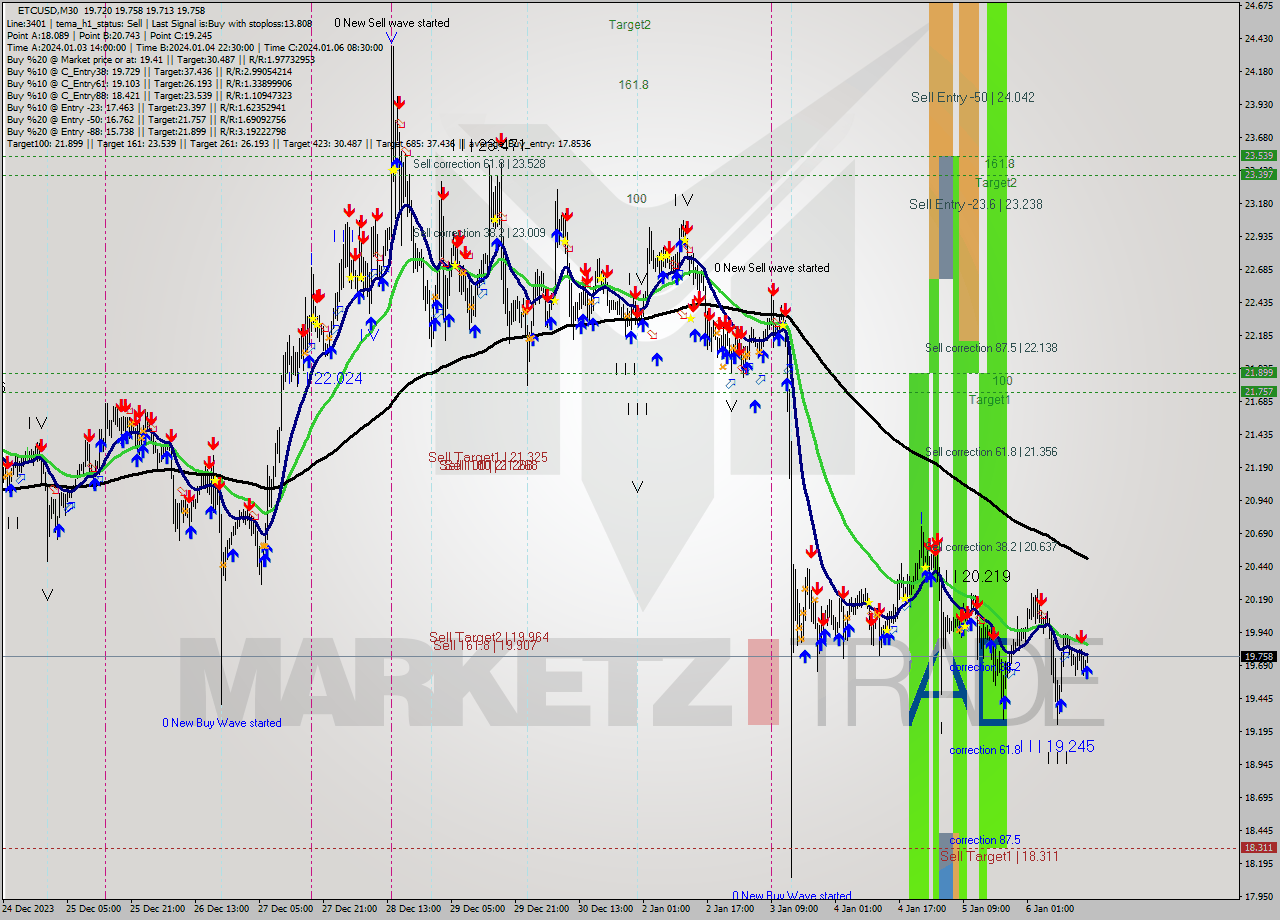Click the green 23.539 price tag on axis
Screen dimensions: 1280x920
[1258, 155]
